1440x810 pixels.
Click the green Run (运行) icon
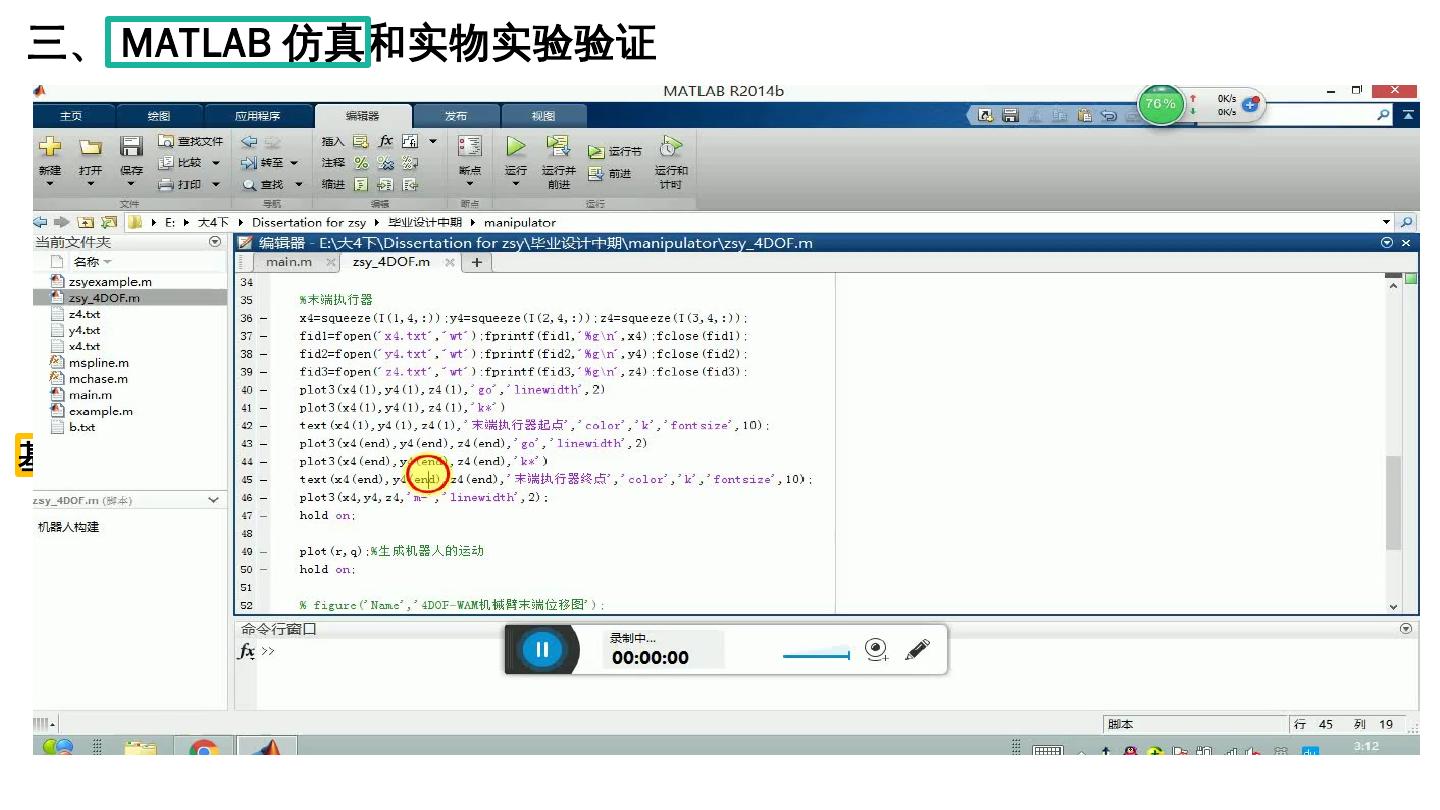click(515, 147)
